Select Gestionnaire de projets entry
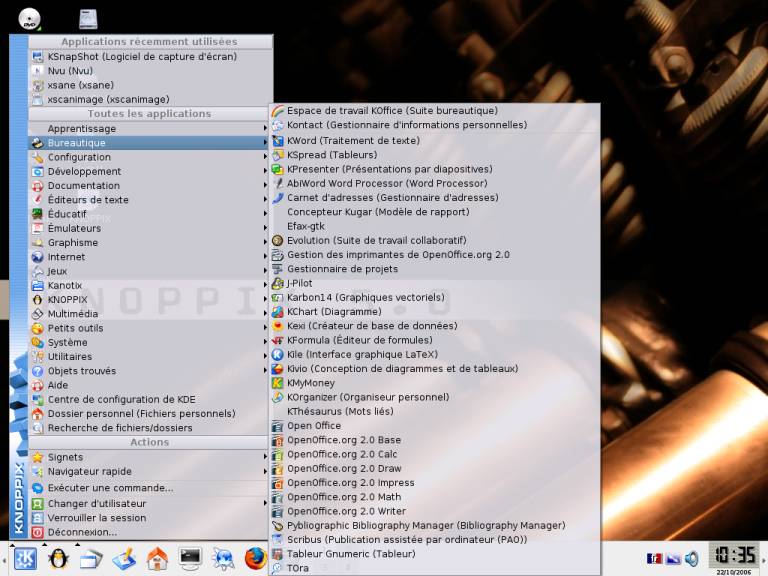Image resolution: width=768 pixels, height=576 pixels. tap(434, 269)
